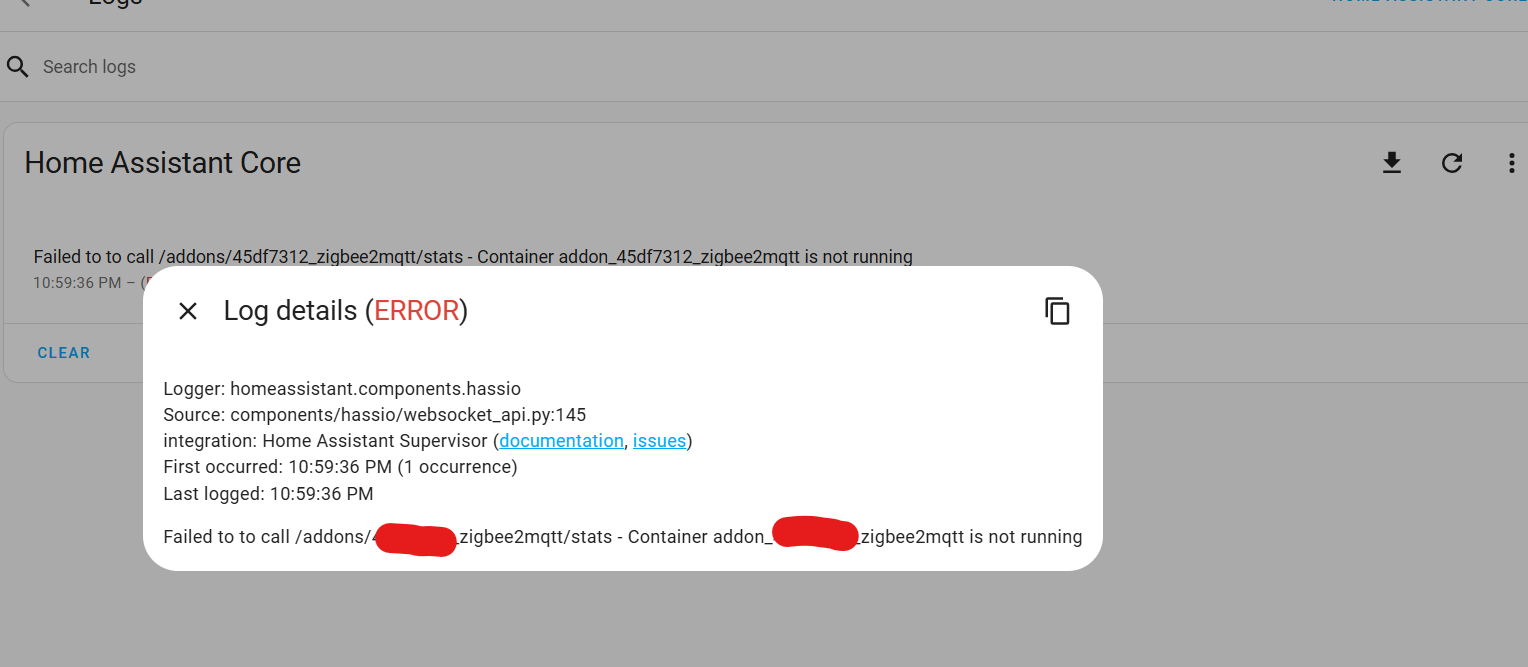The image size is (1528, 667).
Task: Click the CLEAR logs button
Action: point(63,352)
